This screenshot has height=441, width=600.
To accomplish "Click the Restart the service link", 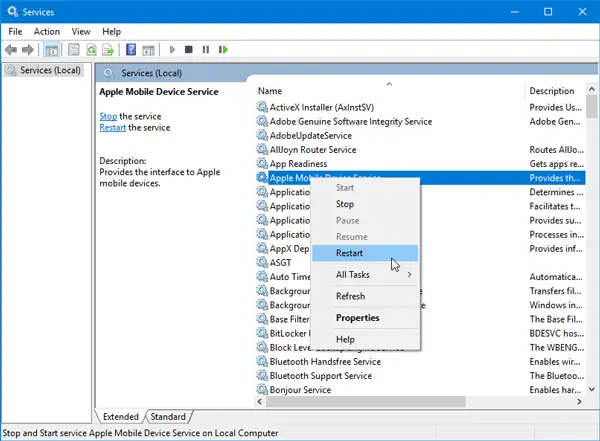I will (112, 127).
